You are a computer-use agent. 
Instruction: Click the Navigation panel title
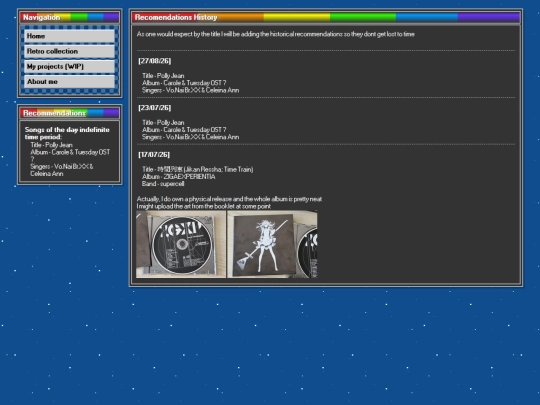point(42,17)
